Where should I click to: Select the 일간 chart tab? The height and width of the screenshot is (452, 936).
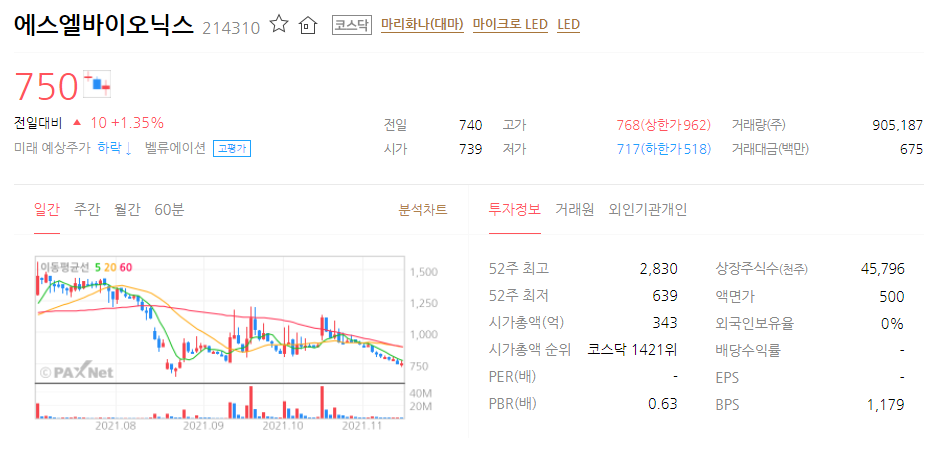(x=47, y=210)
